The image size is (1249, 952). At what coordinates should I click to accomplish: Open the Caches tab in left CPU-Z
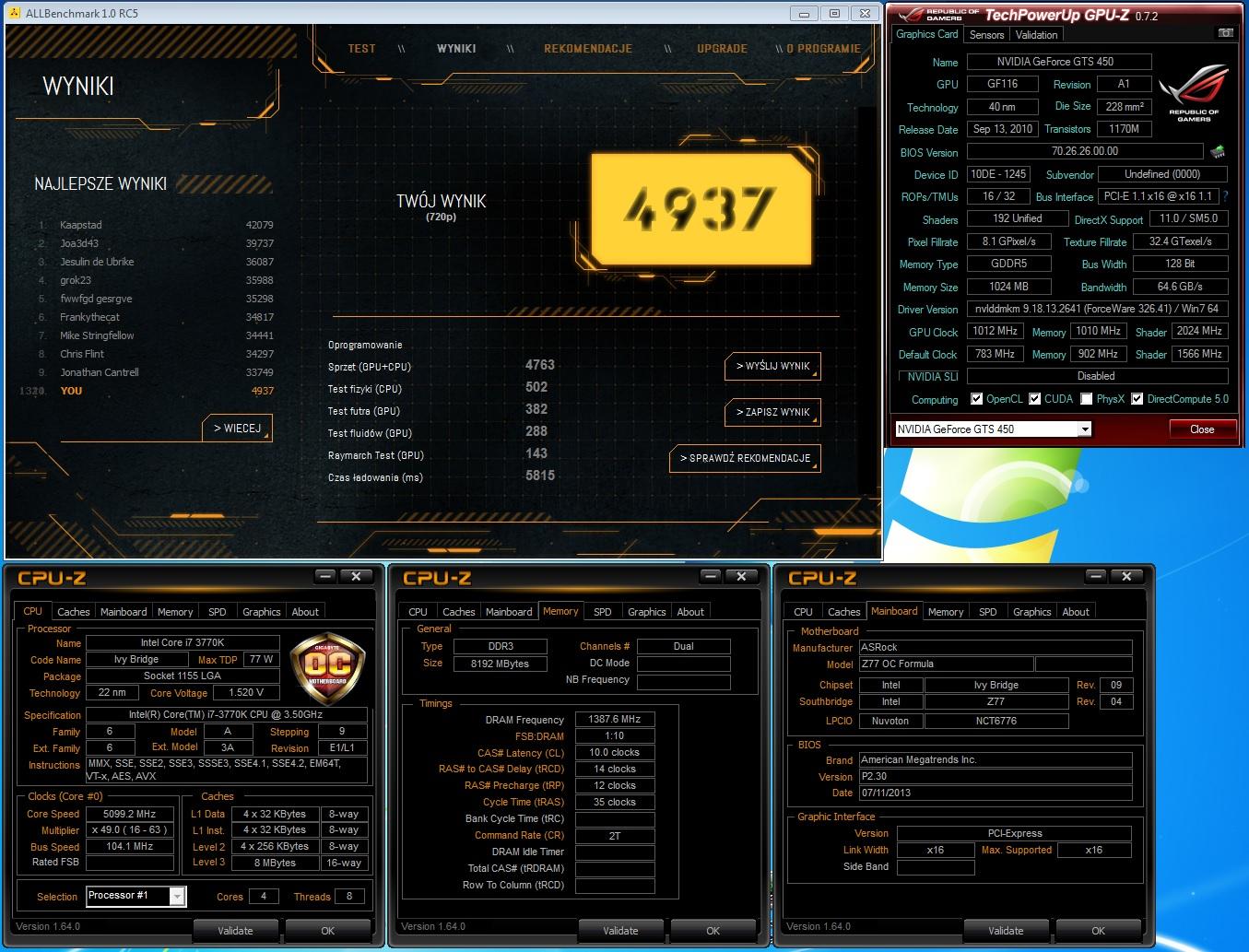[74, 612]
